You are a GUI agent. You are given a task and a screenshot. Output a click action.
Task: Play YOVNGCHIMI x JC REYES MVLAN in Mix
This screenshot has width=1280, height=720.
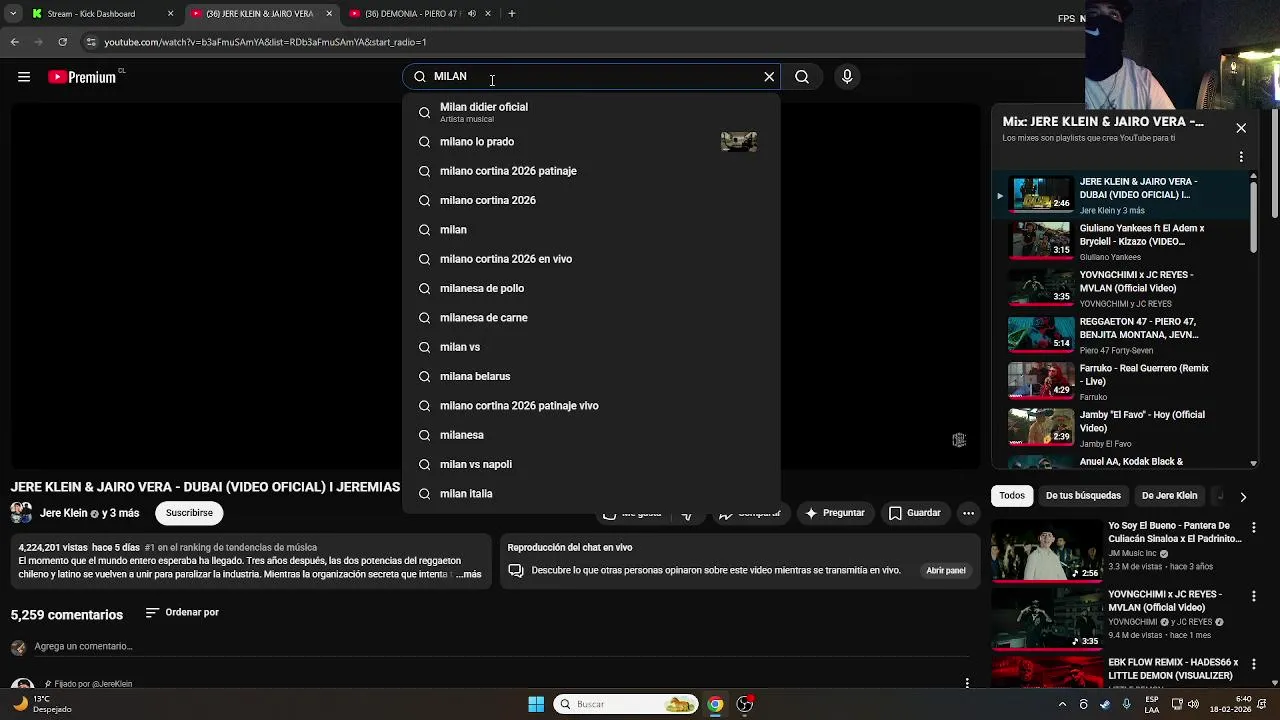pos(1120,288)
